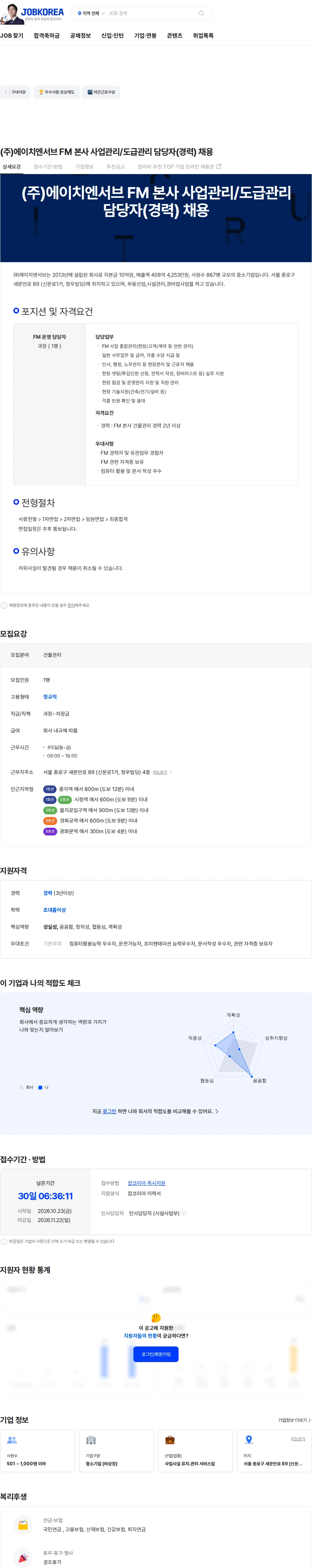Click the 산업(업종) briefcase icon
Image resolution: width=312 pixels, height=1568 pixels.
(x=170, y=1440)
